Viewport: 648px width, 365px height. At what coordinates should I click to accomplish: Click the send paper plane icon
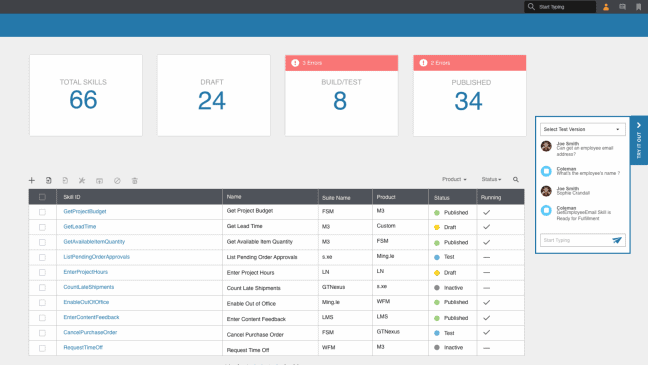click(617, 240)
